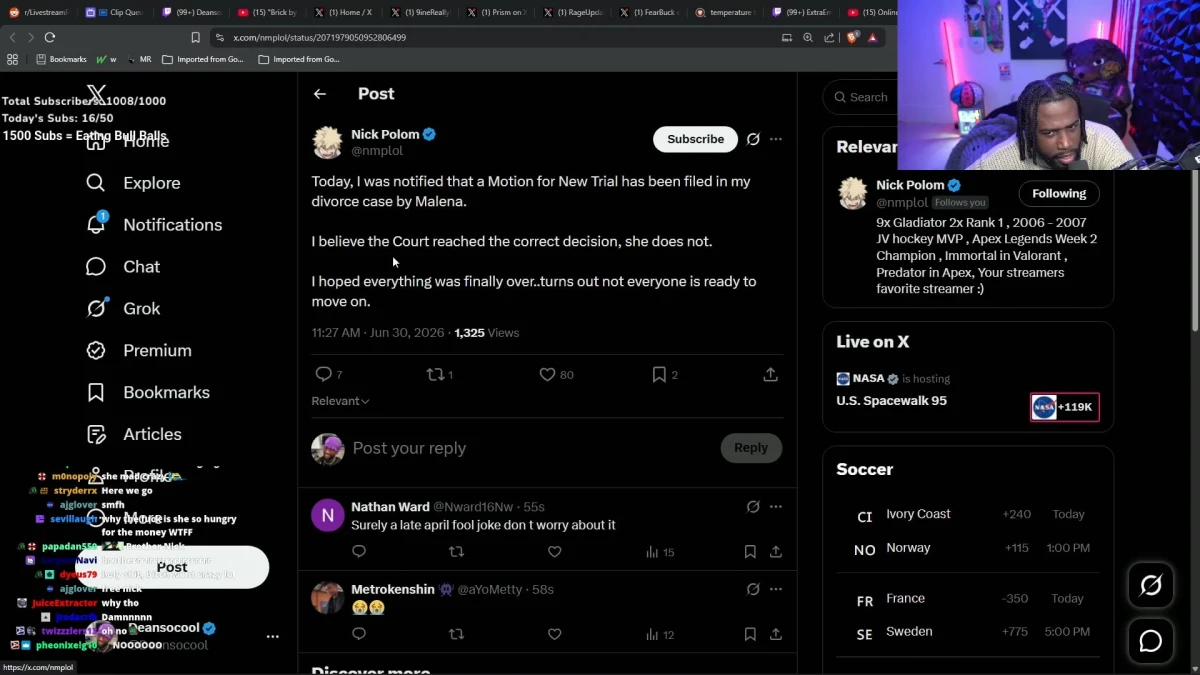Viewport: 1200px width, 675px height.
Task: Open Metrokenshin's profile avatar
Action: coord(327,598)
